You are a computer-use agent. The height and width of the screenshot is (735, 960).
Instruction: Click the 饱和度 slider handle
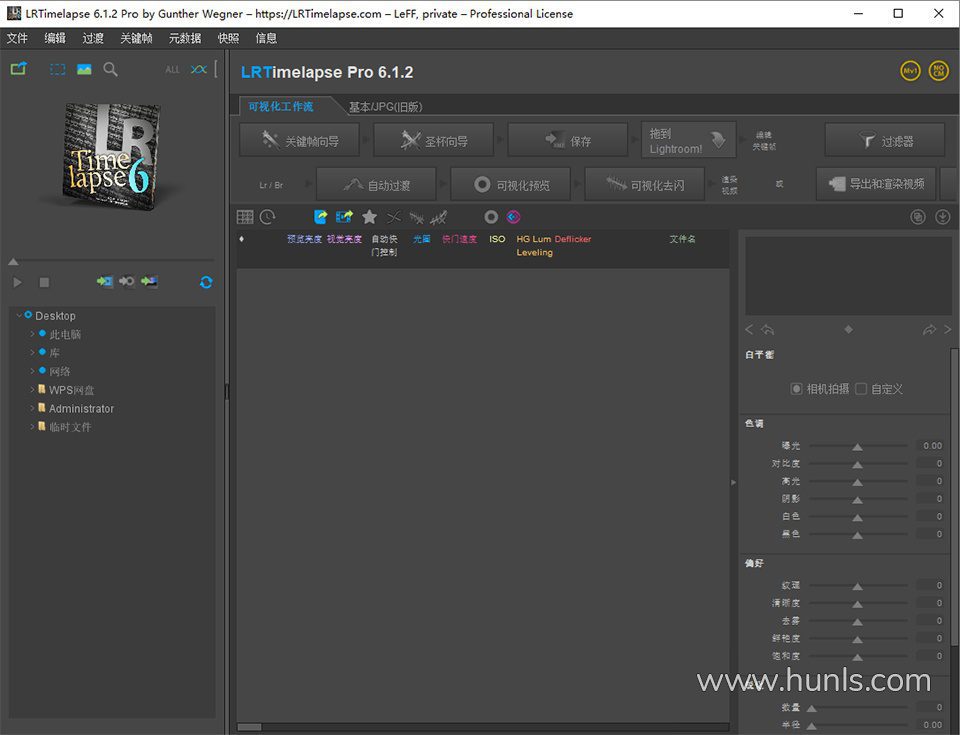(x=858, y=657)
